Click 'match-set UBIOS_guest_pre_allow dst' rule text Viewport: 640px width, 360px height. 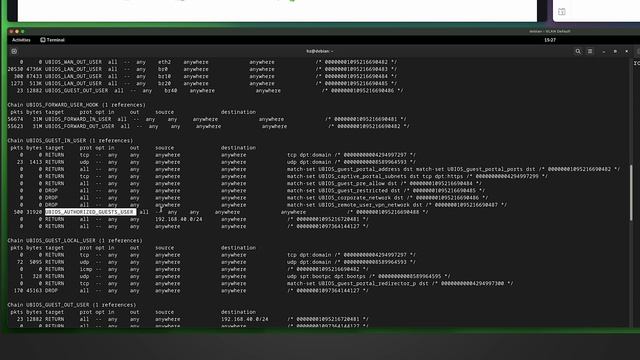coord(342,184)
